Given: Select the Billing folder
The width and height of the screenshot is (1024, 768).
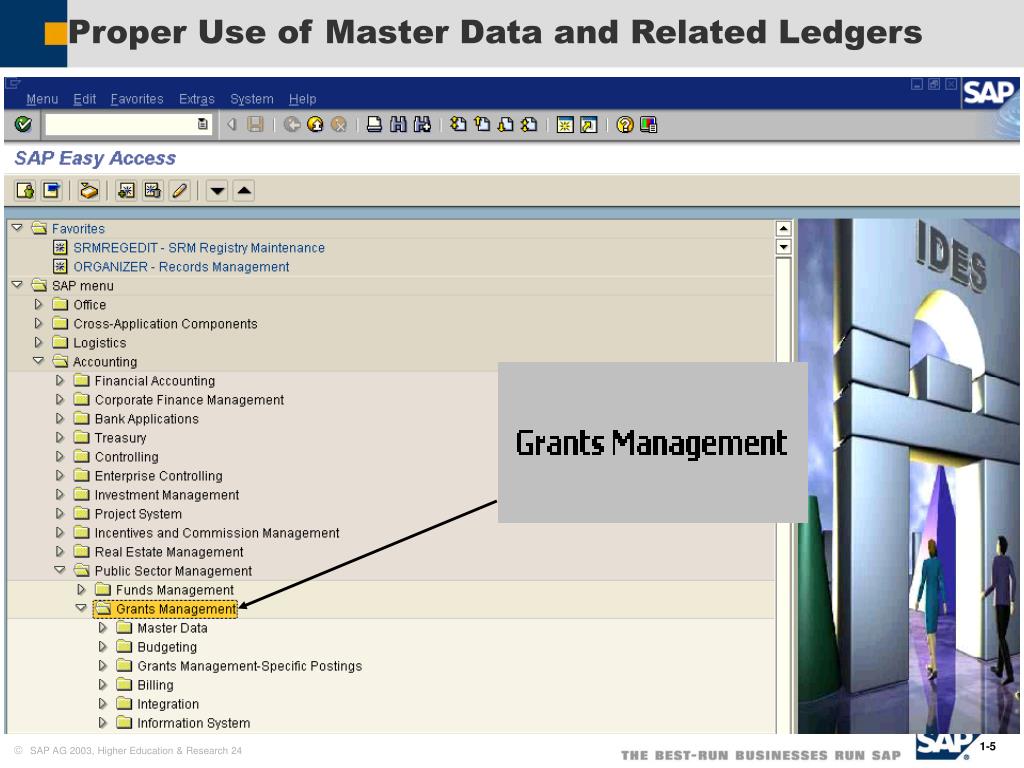Looking at the screenshot, I should (155, 684).
